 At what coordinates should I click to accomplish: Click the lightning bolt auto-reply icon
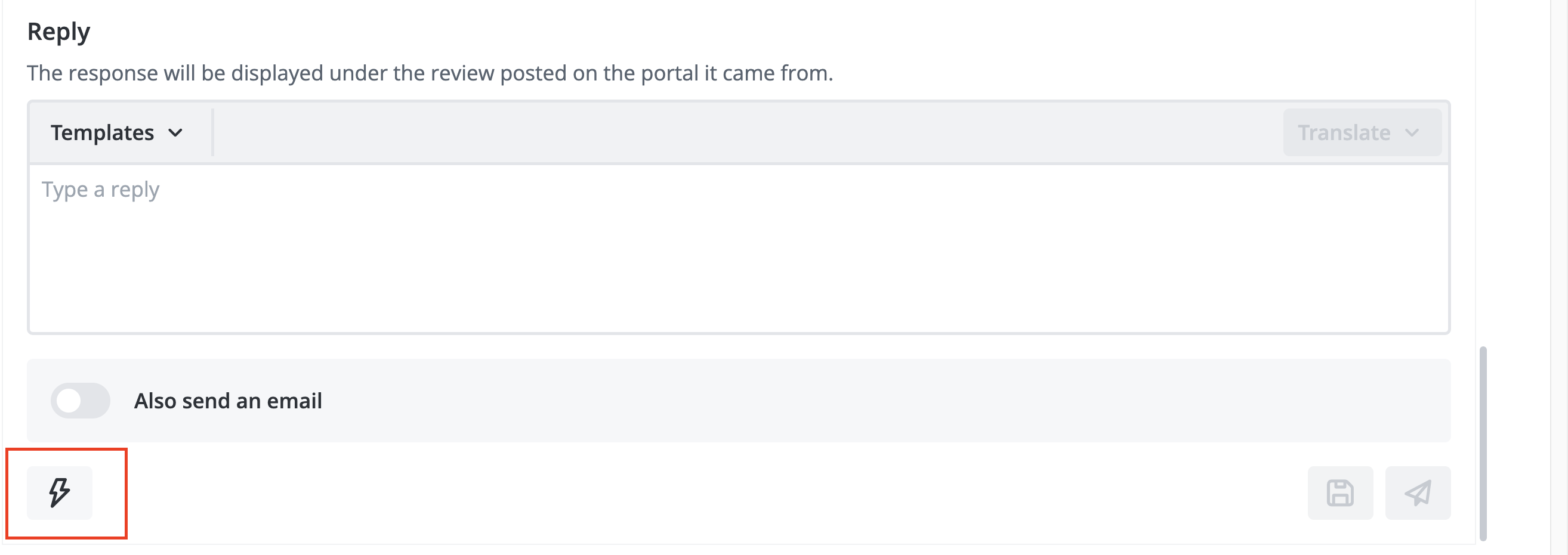59,492
